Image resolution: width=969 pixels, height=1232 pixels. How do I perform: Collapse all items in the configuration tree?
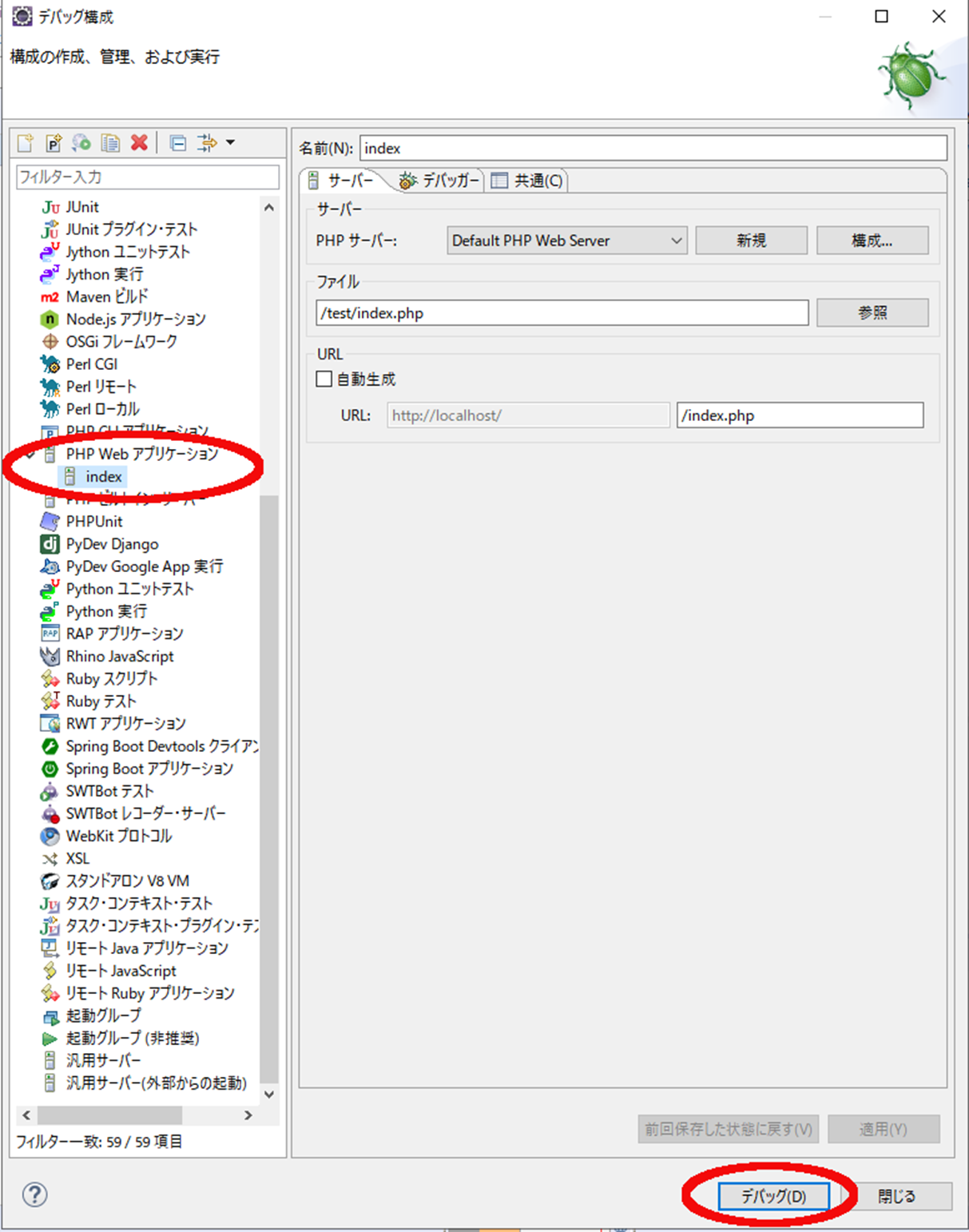pos(177,143)
